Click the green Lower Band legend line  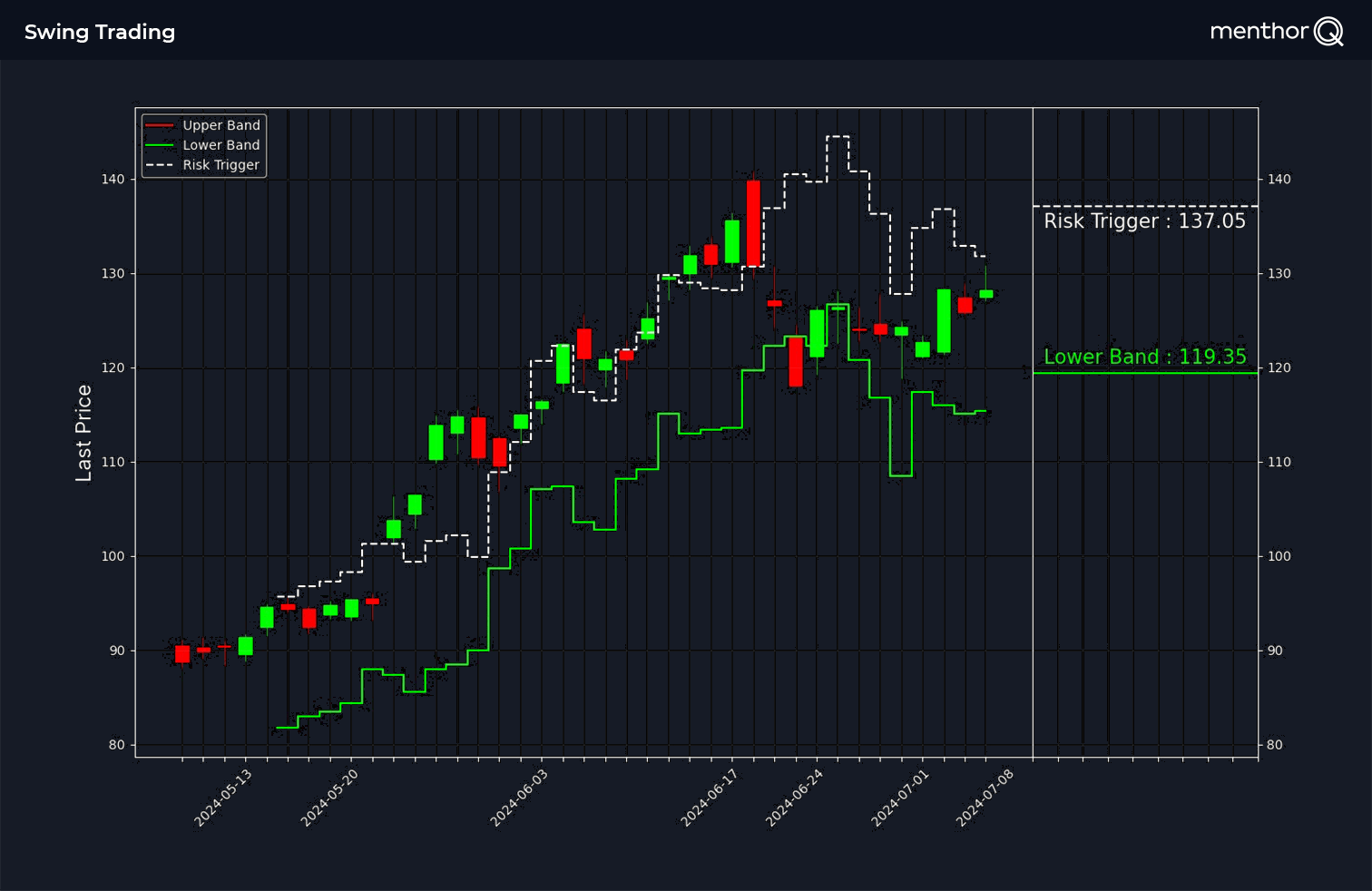click(160, 145)
